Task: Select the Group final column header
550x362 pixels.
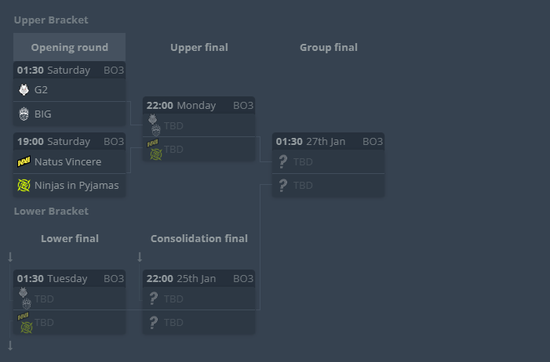Action: point(328,47)
